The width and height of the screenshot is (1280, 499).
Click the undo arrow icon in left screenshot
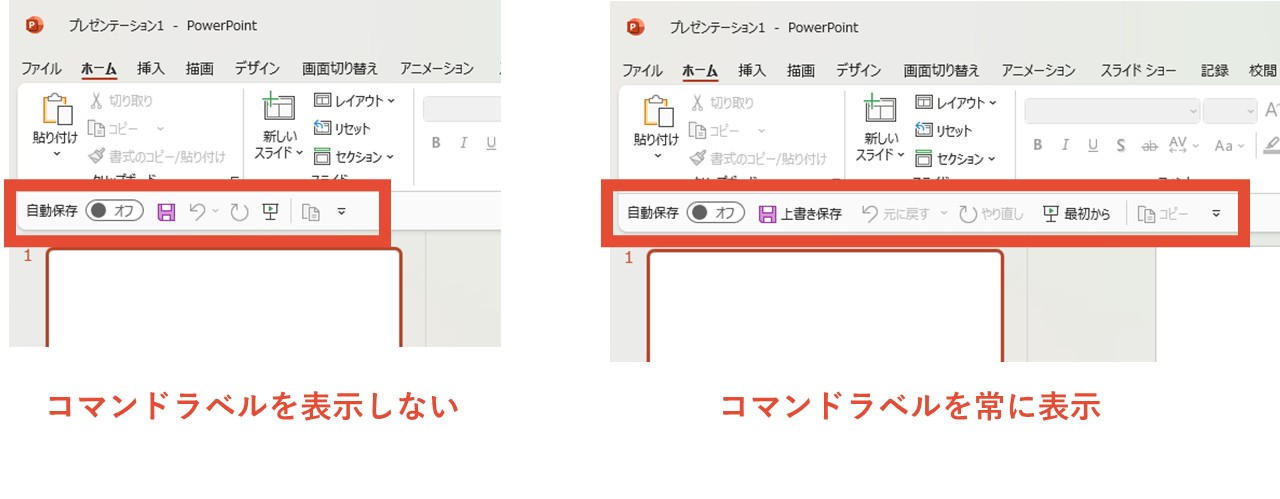(x=197, y=211)
